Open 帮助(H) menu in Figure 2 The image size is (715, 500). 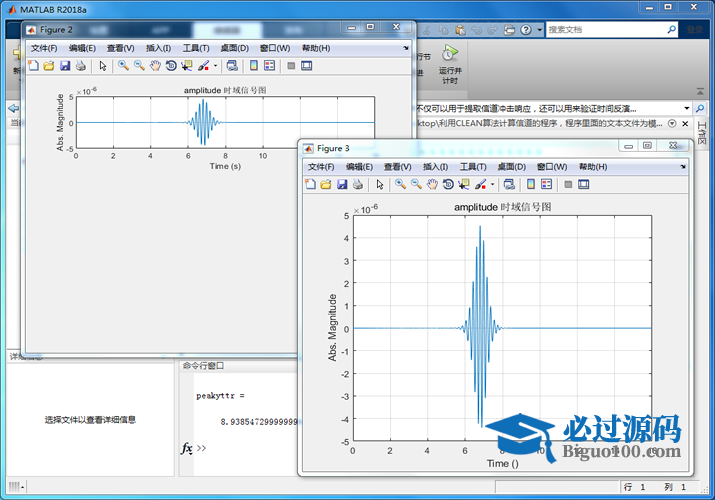316,48
